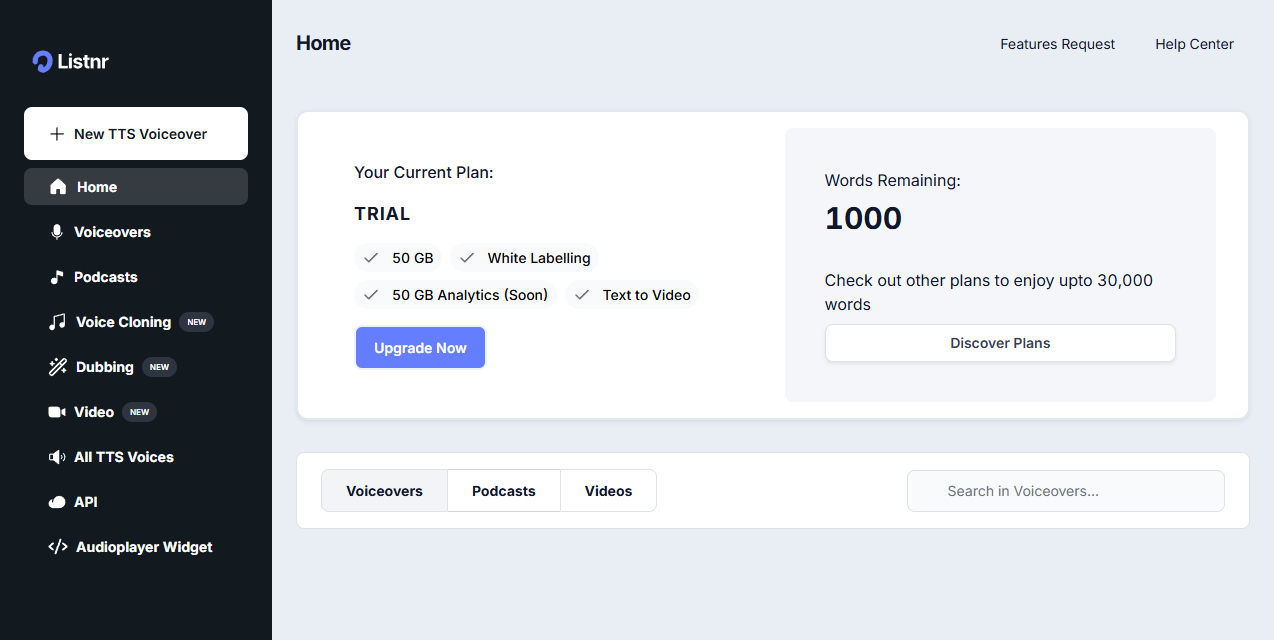1274x640 pixels.
Task: Select the Voiceovers tab
Action: point(384,491)
